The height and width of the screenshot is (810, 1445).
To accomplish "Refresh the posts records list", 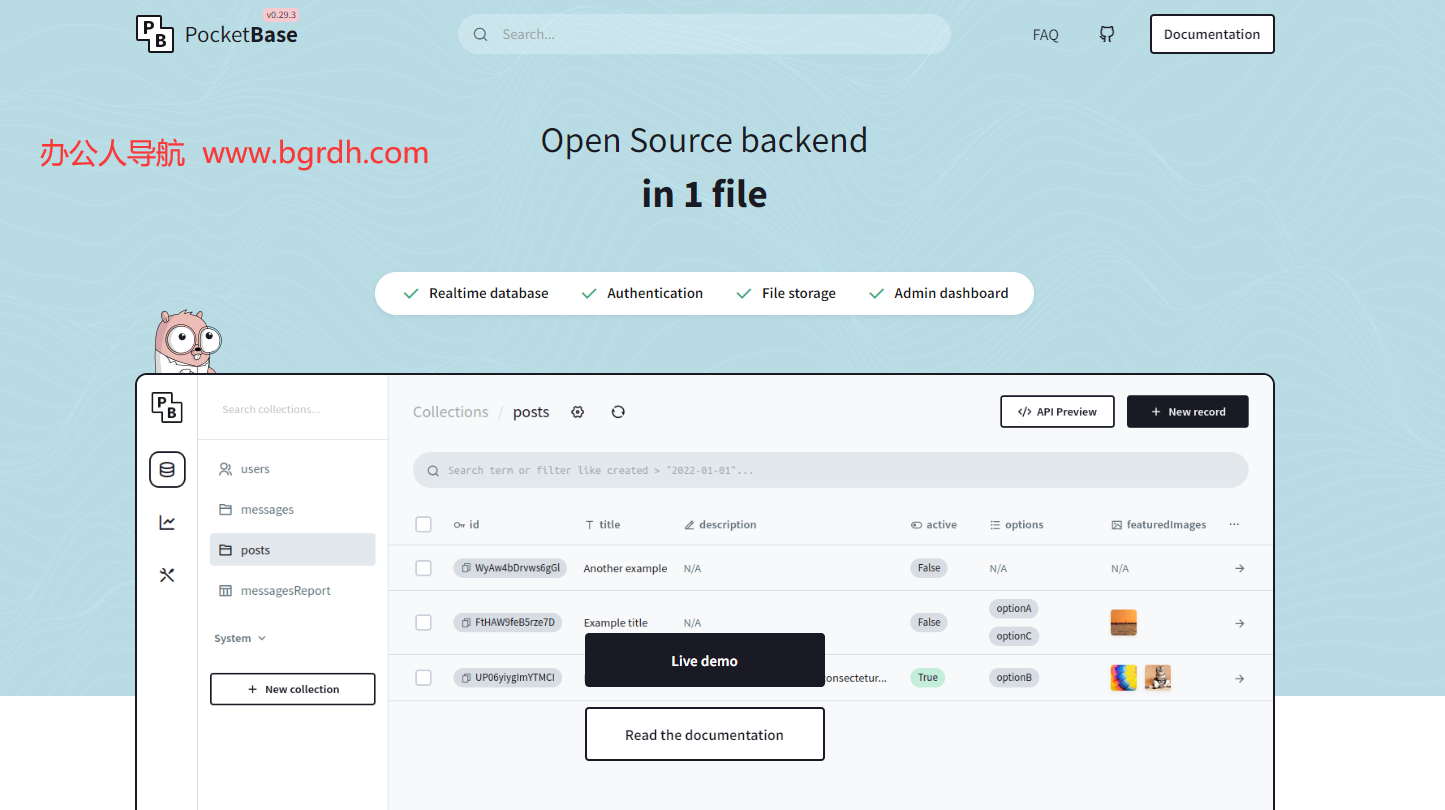I will click(618, 412).
